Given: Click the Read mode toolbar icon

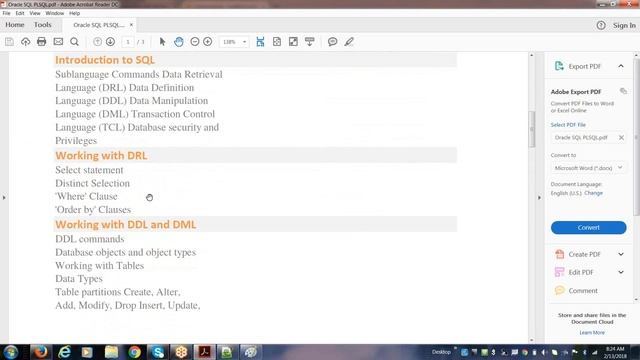Looking at the screenshot, I should (309, 42).
